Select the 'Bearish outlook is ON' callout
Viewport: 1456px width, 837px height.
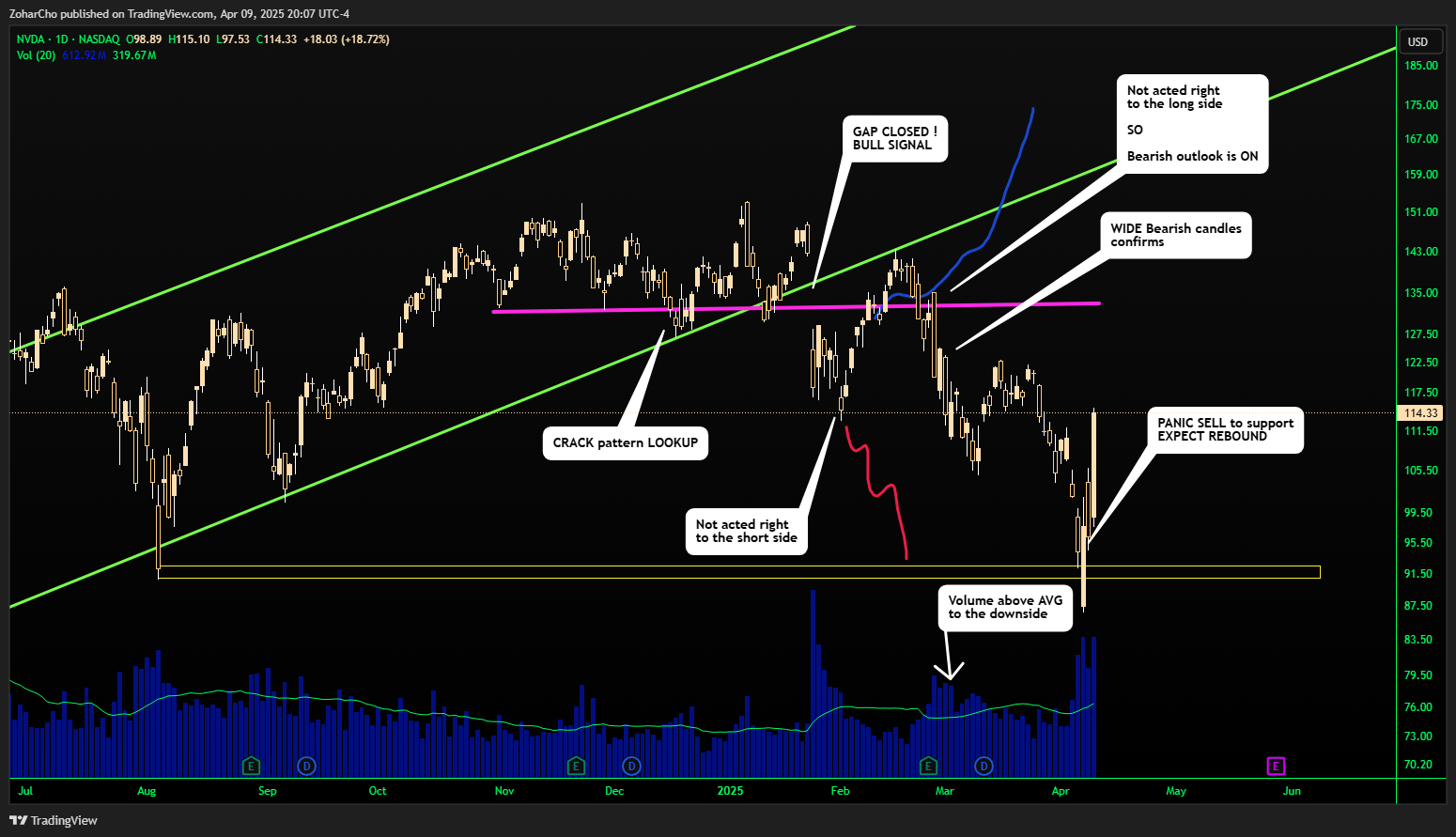(1192, 124)
